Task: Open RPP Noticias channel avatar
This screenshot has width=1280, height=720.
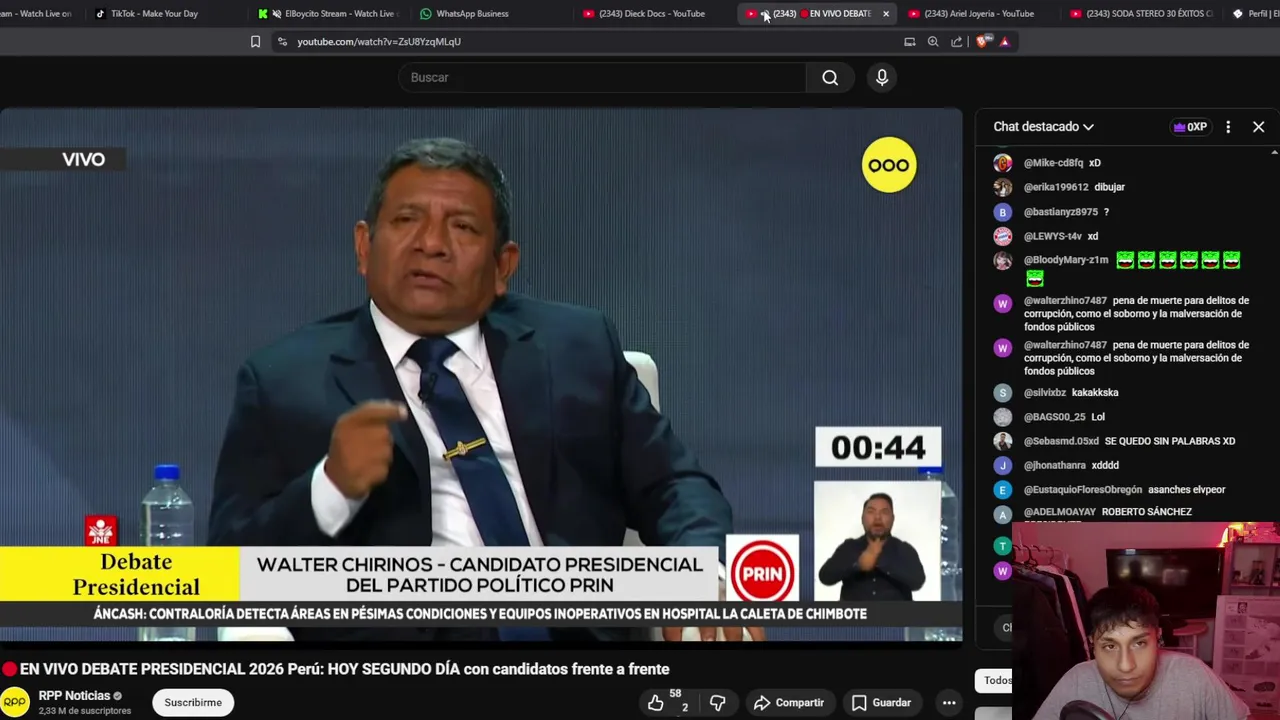Action: (15, 702)
